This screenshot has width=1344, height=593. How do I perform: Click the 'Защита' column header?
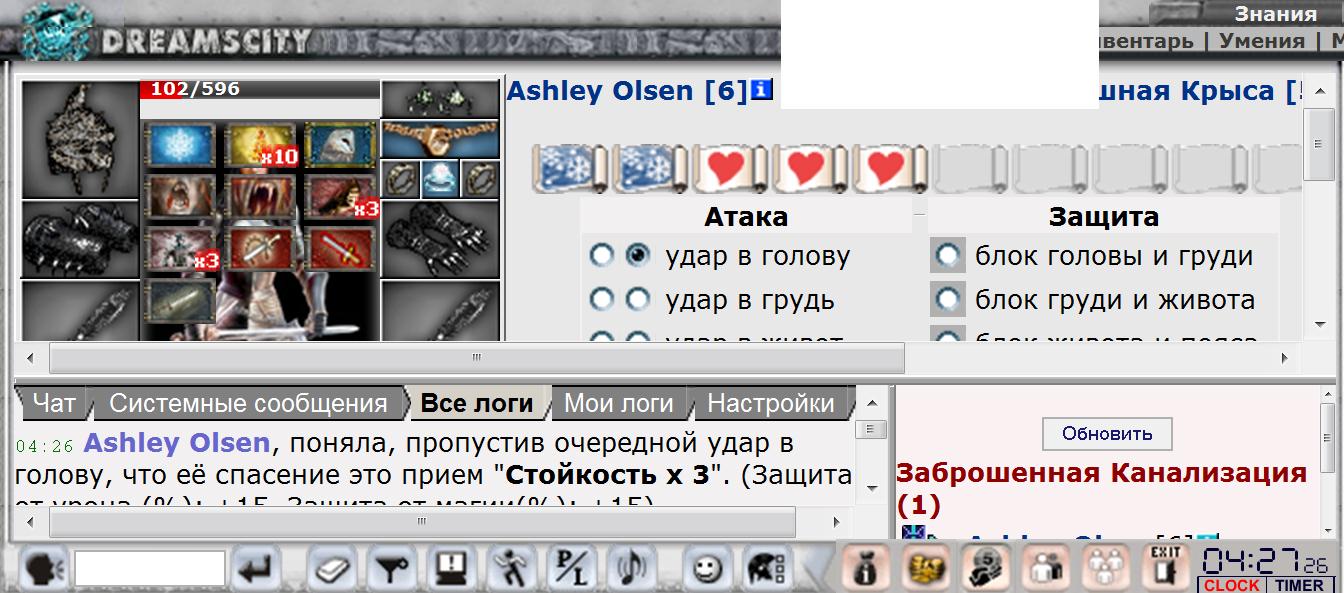pos(1103,217)
